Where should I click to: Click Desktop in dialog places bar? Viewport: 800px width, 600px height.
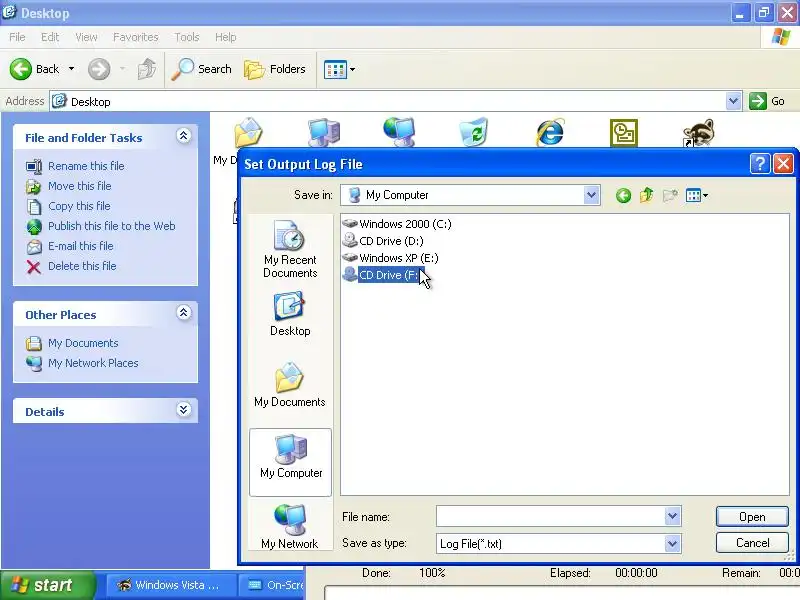tap(290, 314)
